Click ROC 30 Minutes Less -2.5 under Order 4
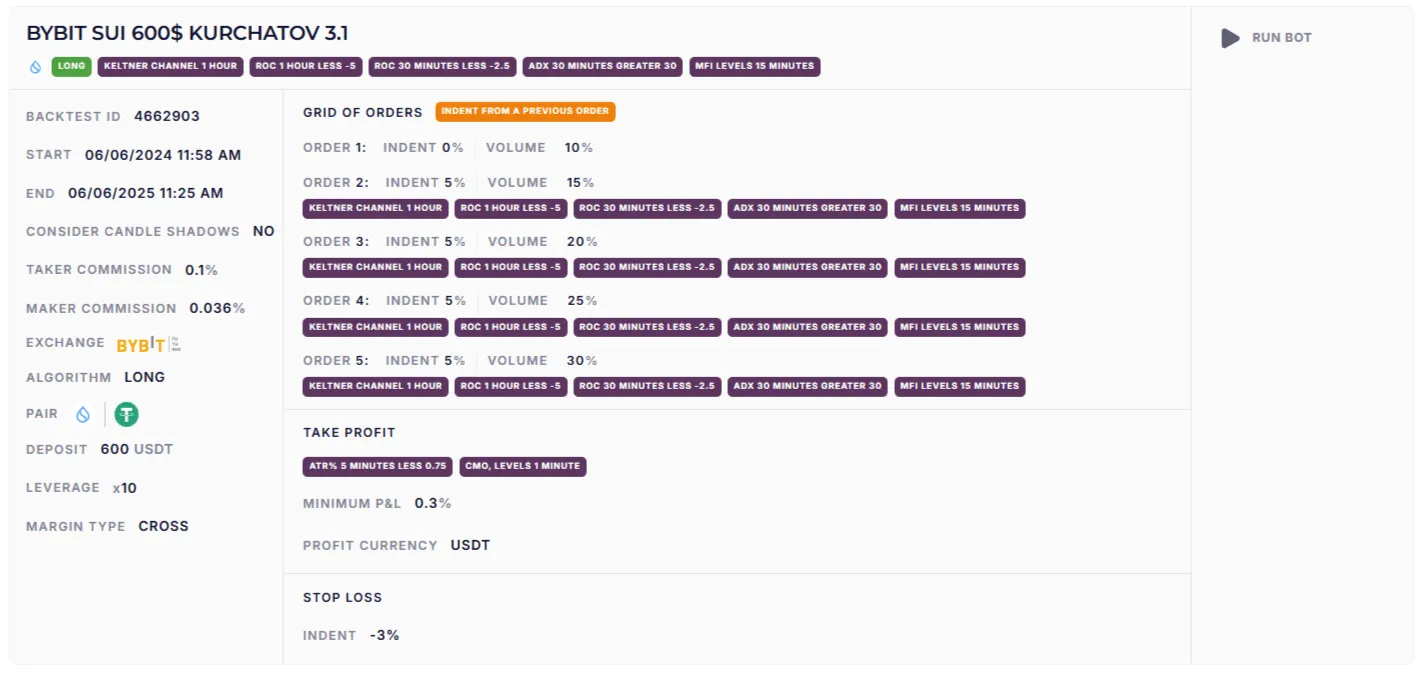This screenshot has width=1423, height=673. [x=647, y=327]
